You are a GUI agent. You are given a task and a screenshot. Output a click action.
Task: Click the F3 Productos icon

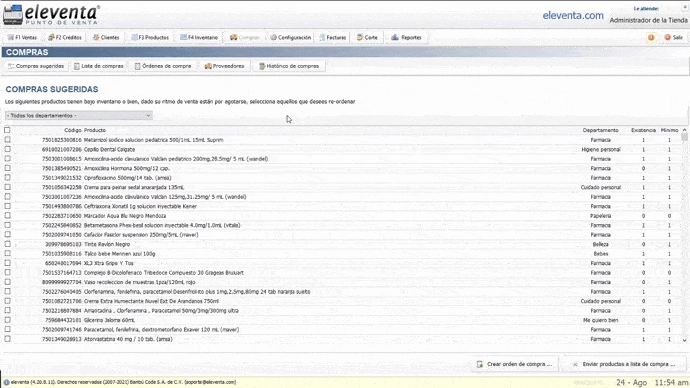tap(134, 37)
